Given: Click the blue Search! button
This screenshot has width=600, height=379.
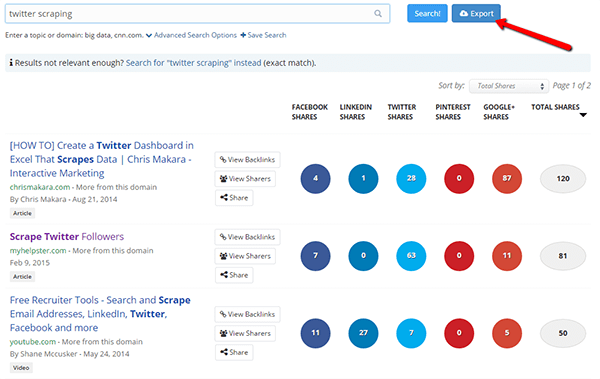Looking at the screenshot, I should pos(427,13).
